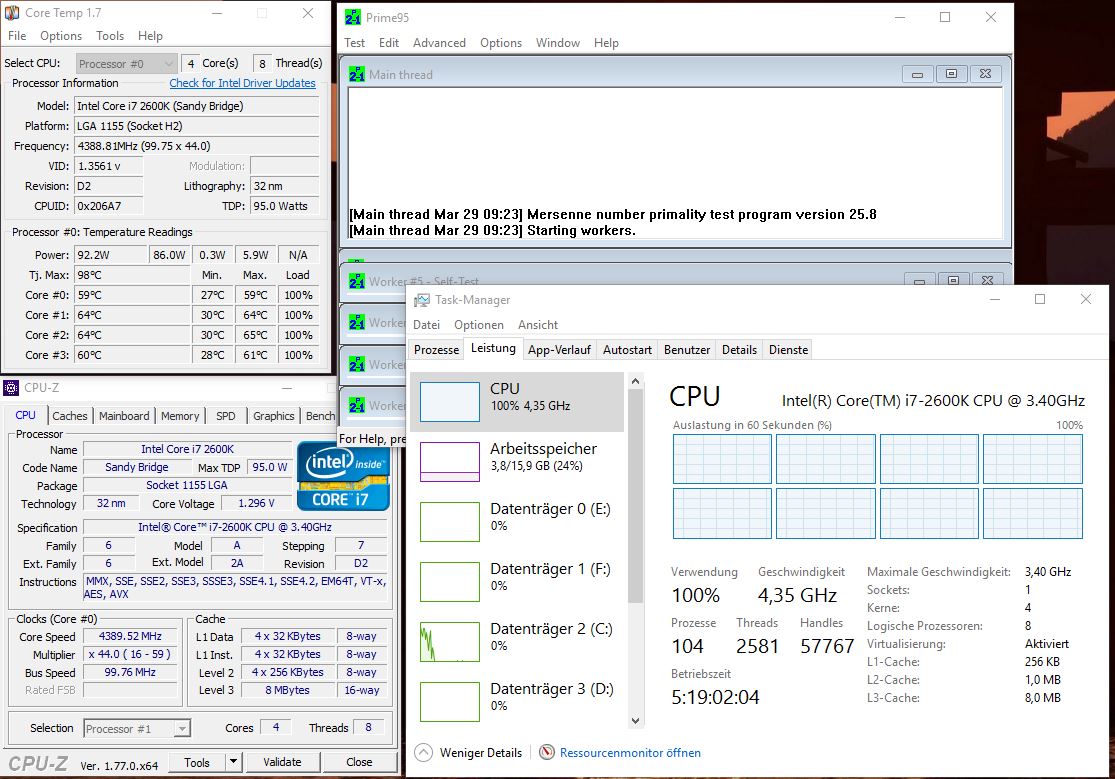Select Datenträger 1 (F:) in the sidebar
Screen dimensions: 1115x779
coord(517,581)
